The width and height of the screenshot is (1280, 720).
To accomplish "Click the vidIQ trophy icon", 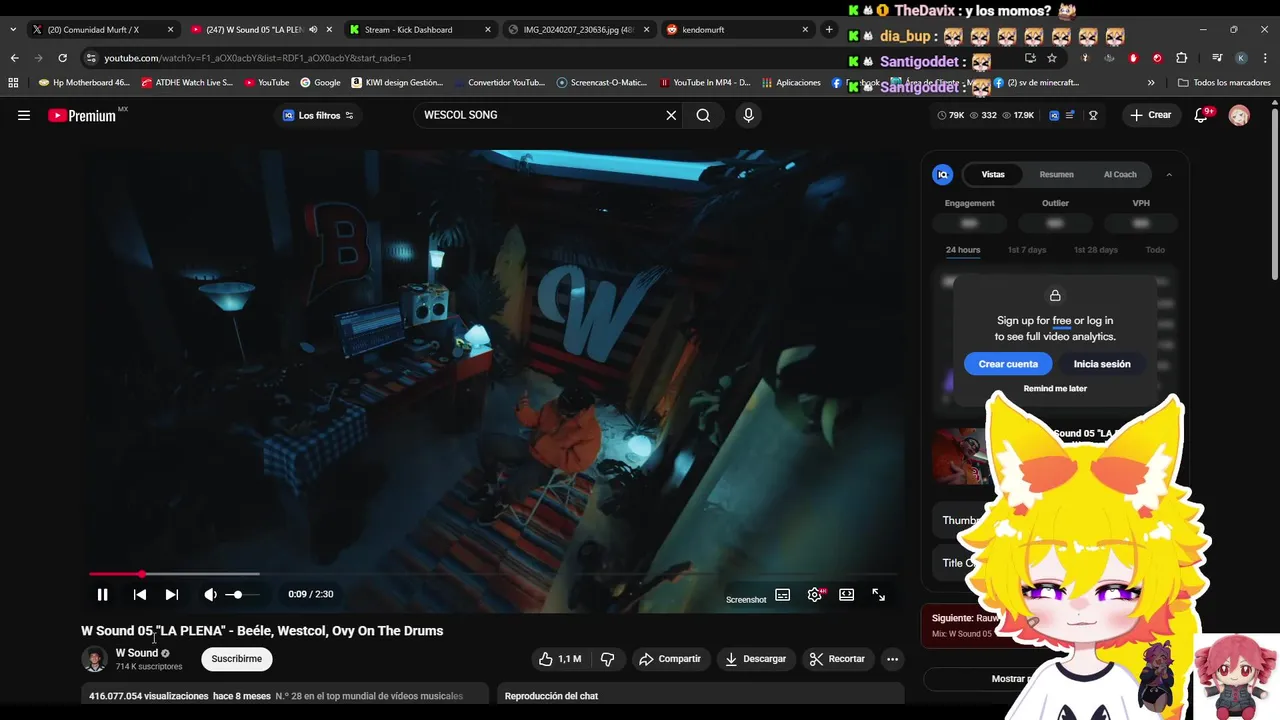I will tap(1093, 115).
